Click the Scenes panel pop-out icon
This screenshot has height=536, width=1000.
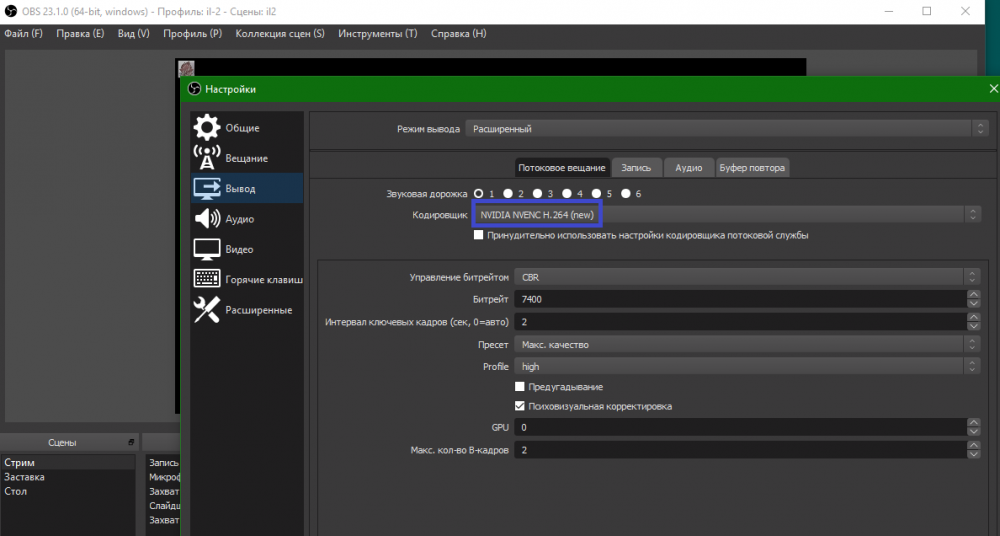click(131, 442)
